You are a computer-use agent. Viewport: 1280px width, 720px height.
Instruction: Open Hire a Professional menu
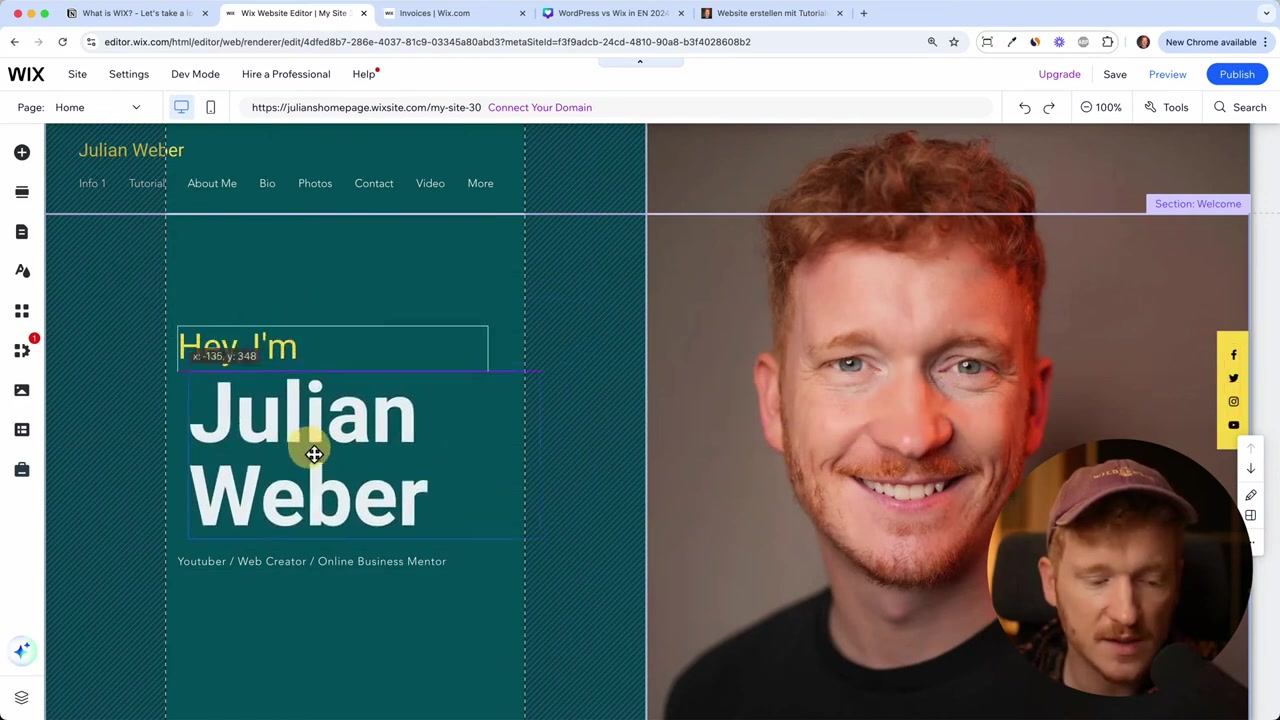(x=286, y=74)
